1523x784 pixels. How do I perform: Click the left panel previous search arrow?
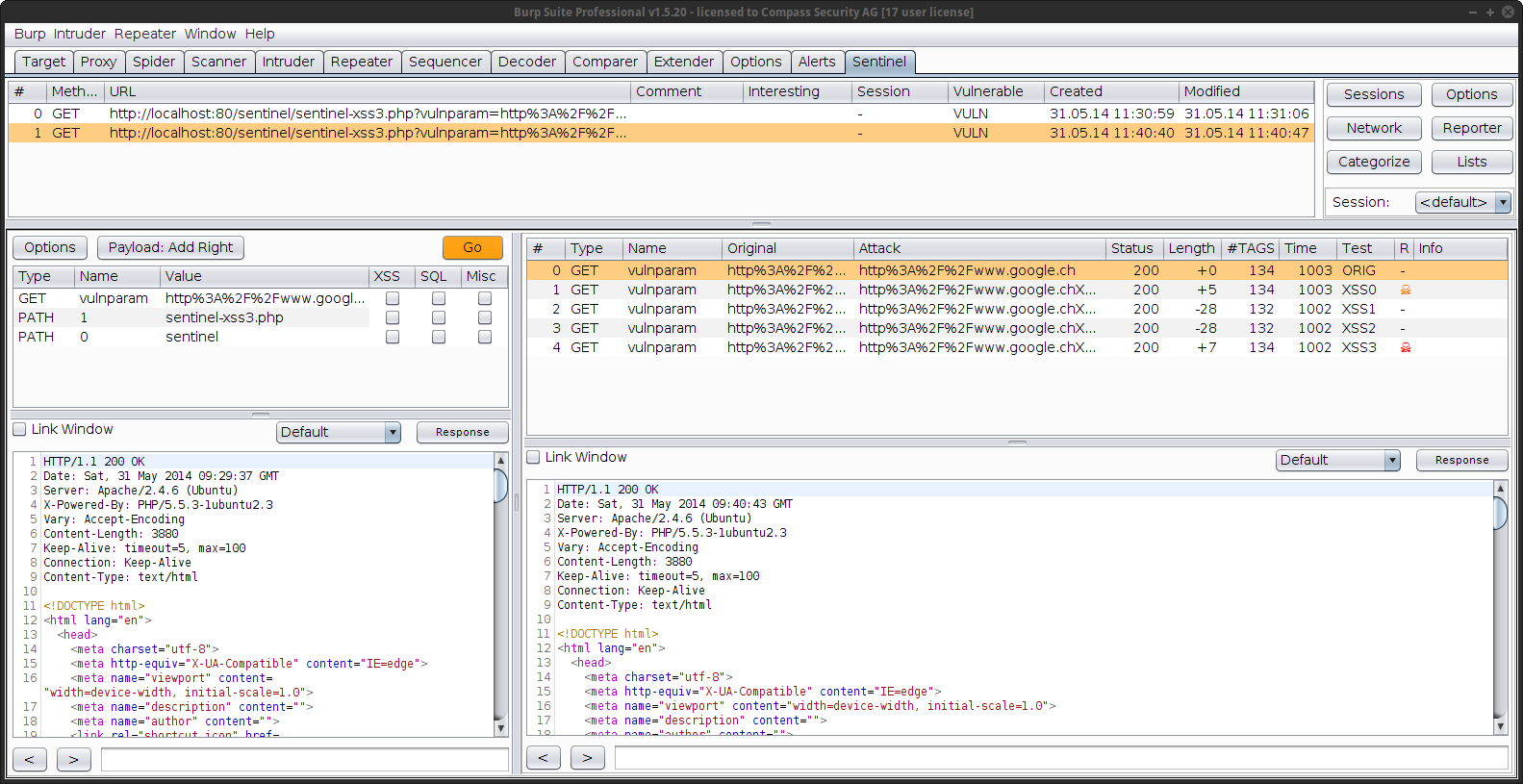(29, 760)
